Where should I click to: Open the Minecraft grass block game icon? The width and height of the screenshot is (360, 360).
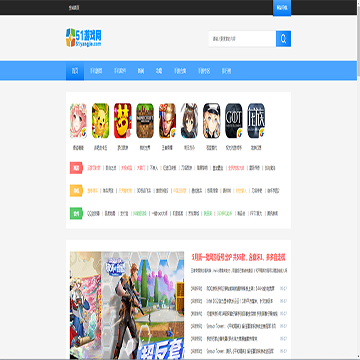(x=145, y=121)
